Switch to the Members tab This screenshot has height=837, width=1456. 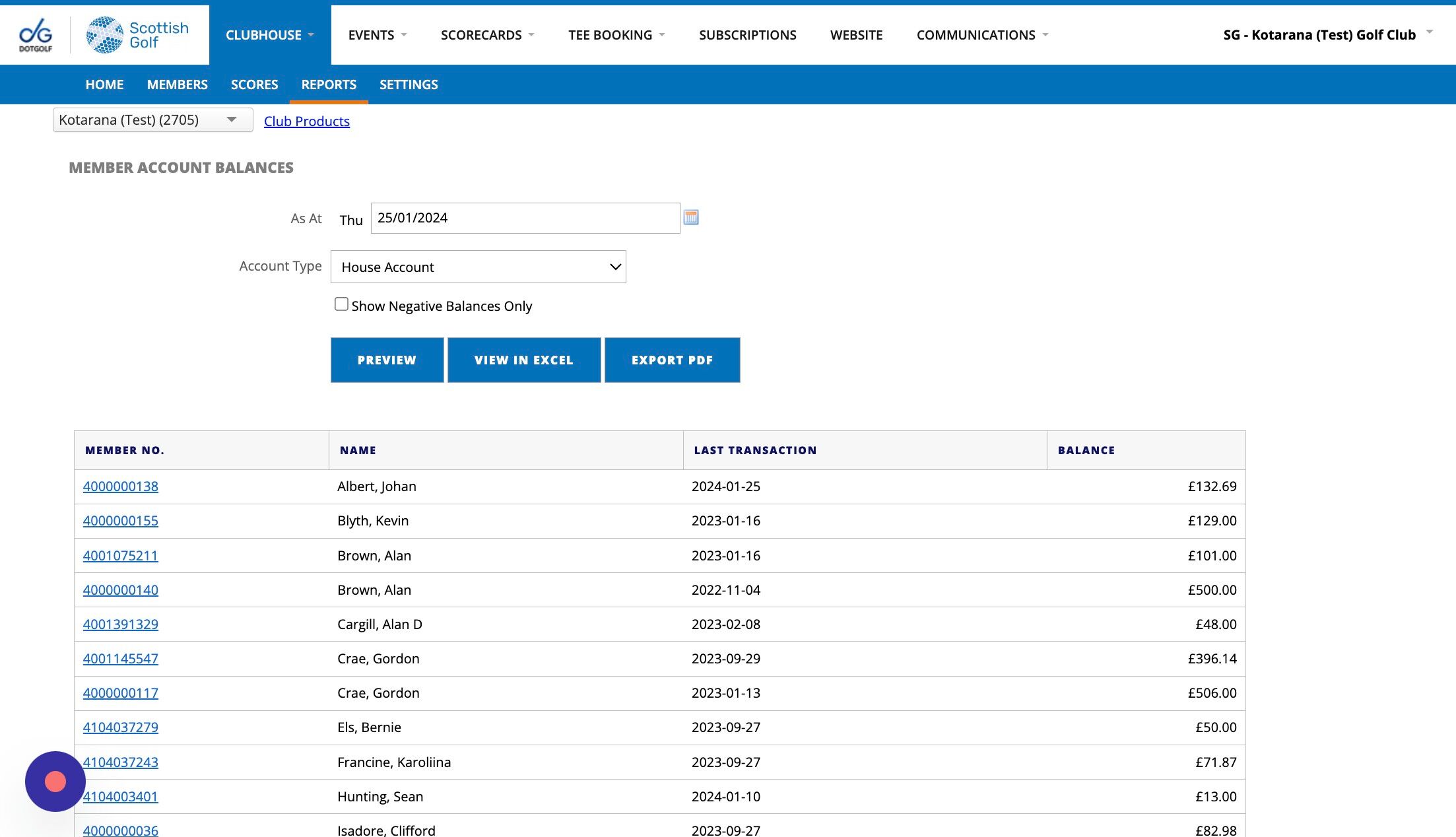pyautogui.click(x=177, y=84)
